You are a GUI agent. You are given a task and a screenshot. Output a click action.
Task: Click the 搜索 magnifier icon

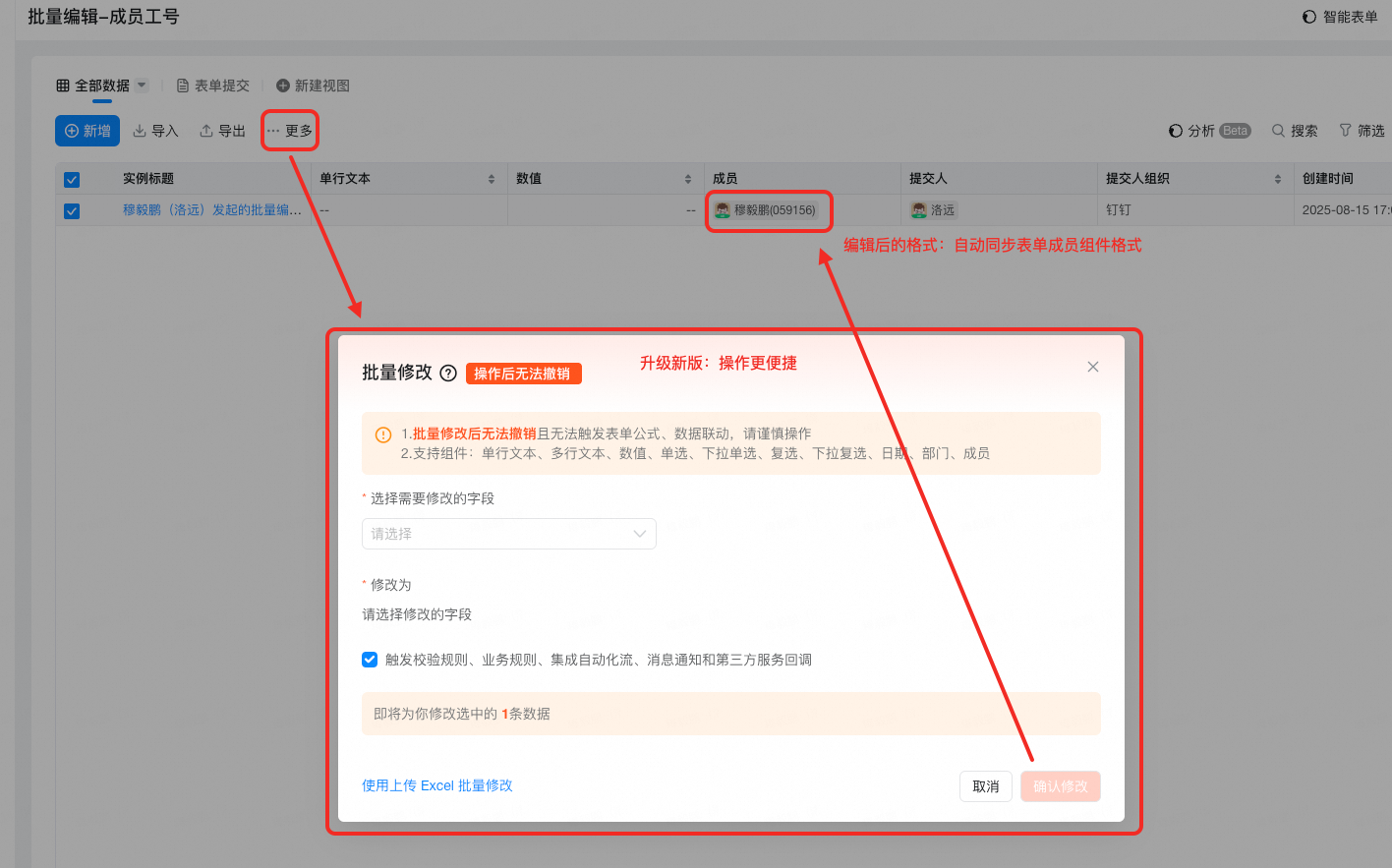[x=1278, y=131]
